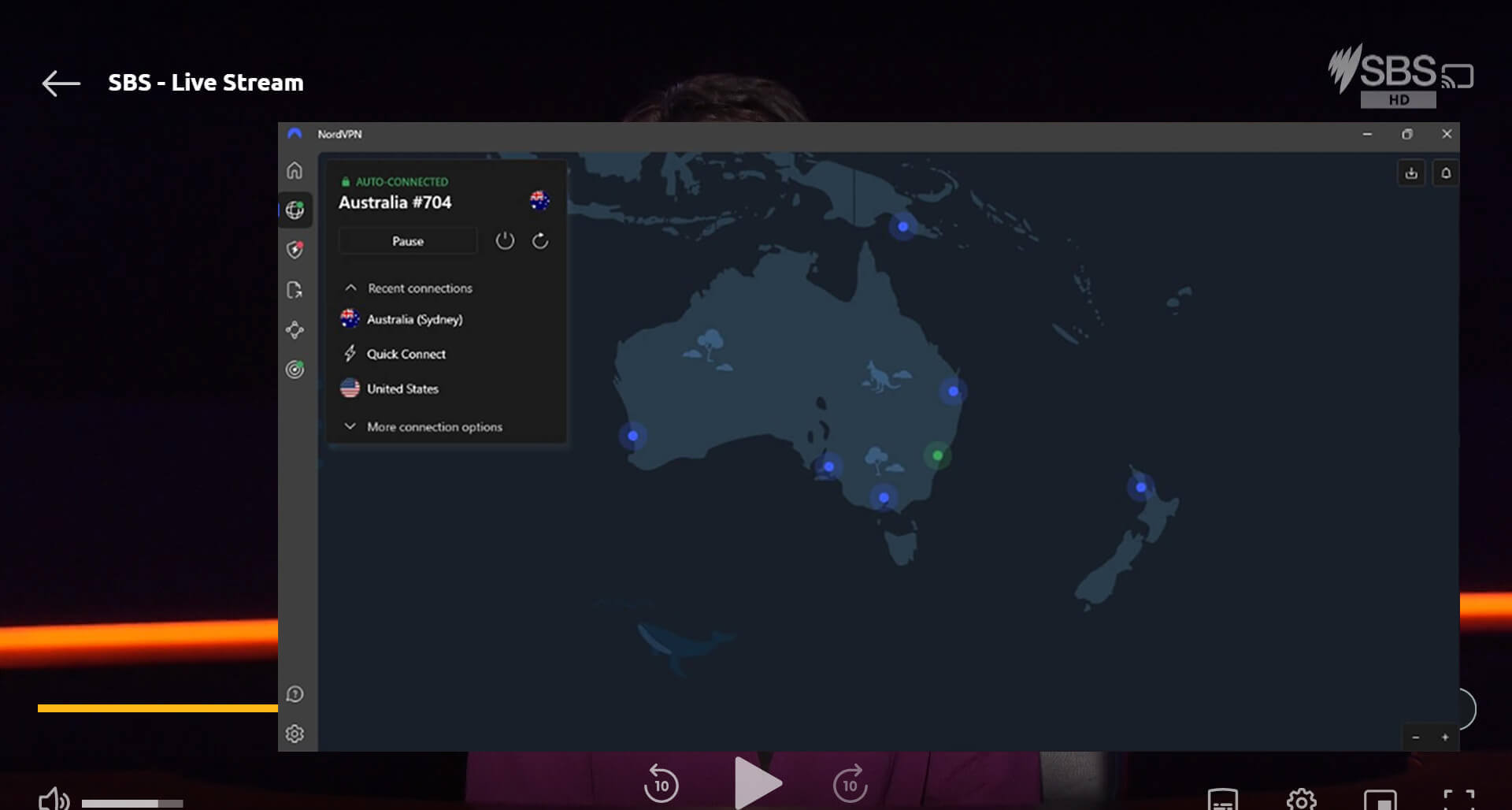Image resolution: width=1512 pixels, height=810 pixels.
Task: Zoom out the map with minus button
Action: [x=1416, y=738]
